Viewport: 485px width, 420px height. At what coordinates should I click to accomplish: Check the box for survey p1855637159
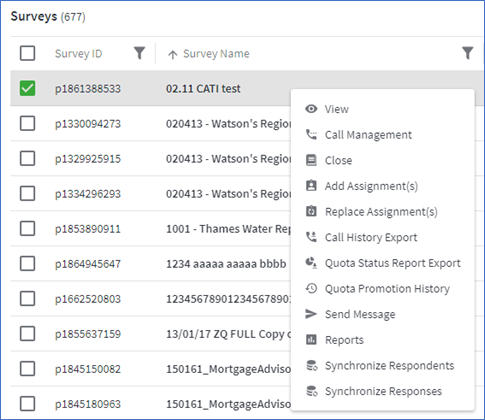(27, 334)
